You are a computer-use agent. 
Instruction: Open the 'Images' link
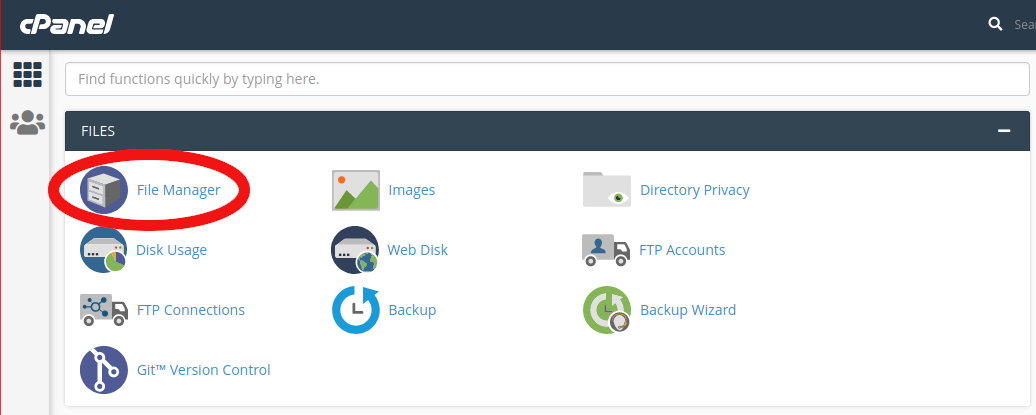[412, 190]
